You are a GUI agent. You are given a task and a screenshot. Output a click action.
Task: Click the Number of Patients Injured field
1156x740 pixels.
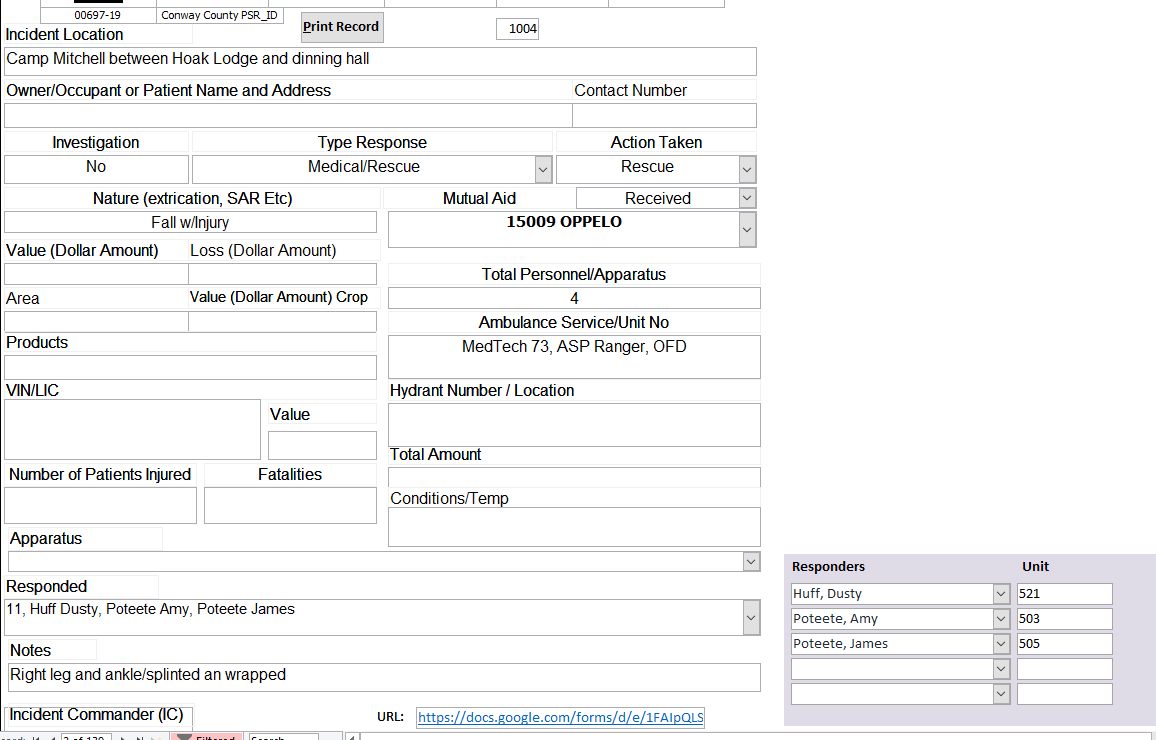(x=100, y=506)
